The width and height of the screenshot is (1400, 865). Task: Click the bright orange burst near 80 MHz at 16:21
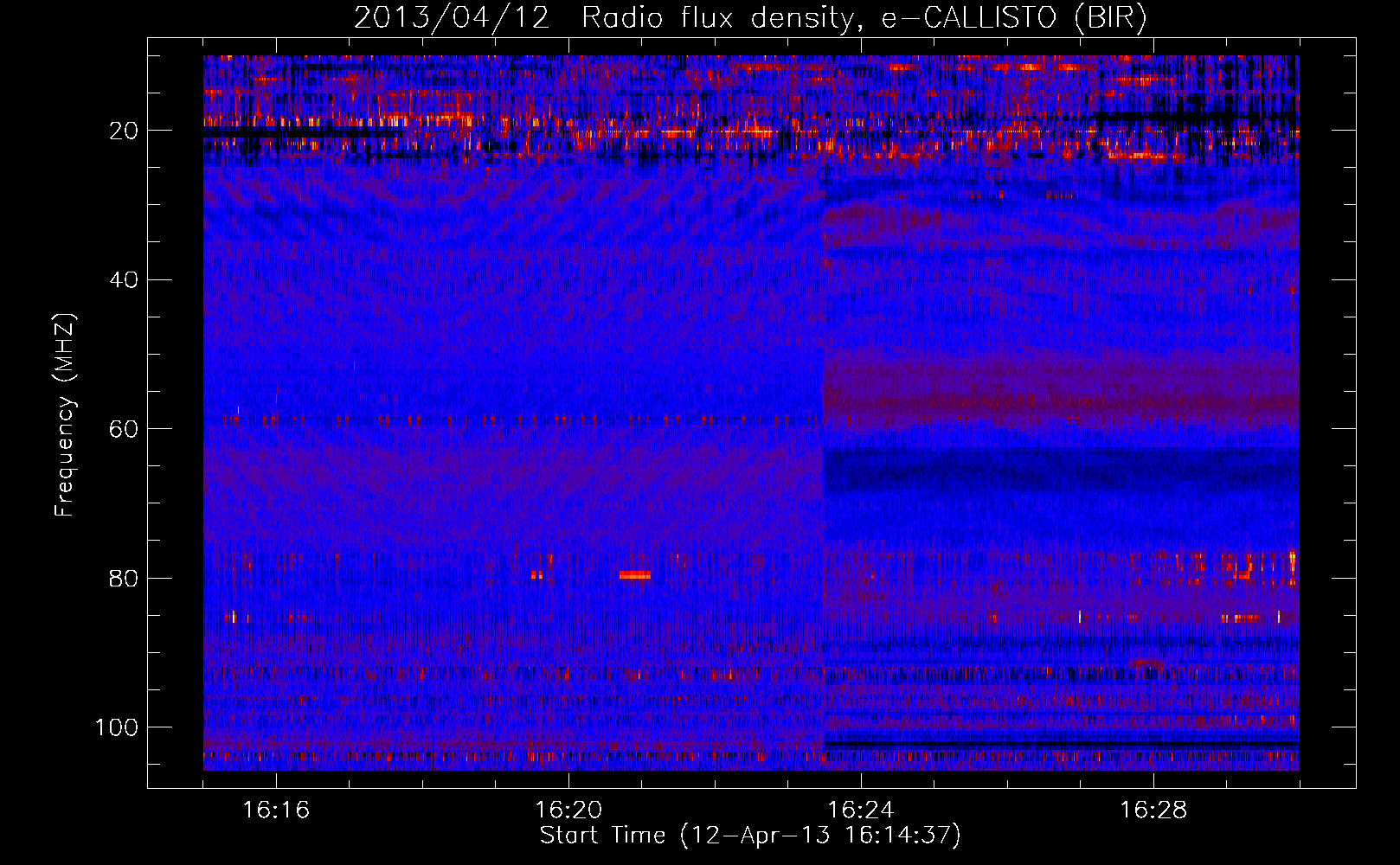click(x=634, y=575)
